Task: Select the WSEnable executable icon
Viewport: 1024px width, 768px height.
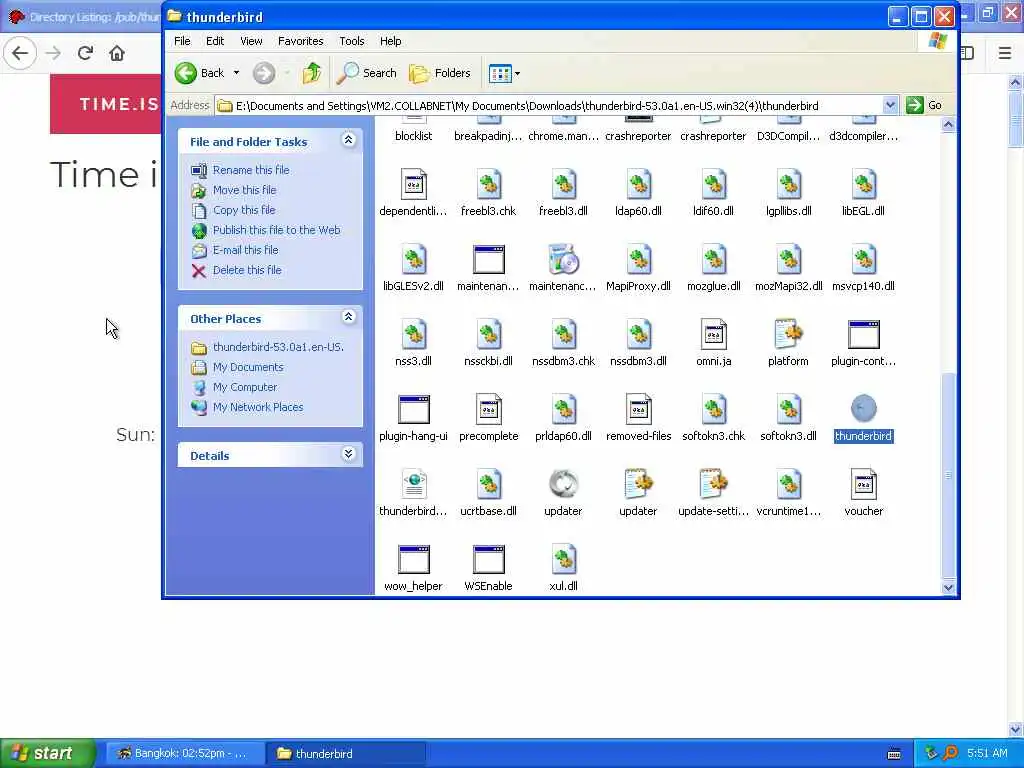Action: (488, 560)
